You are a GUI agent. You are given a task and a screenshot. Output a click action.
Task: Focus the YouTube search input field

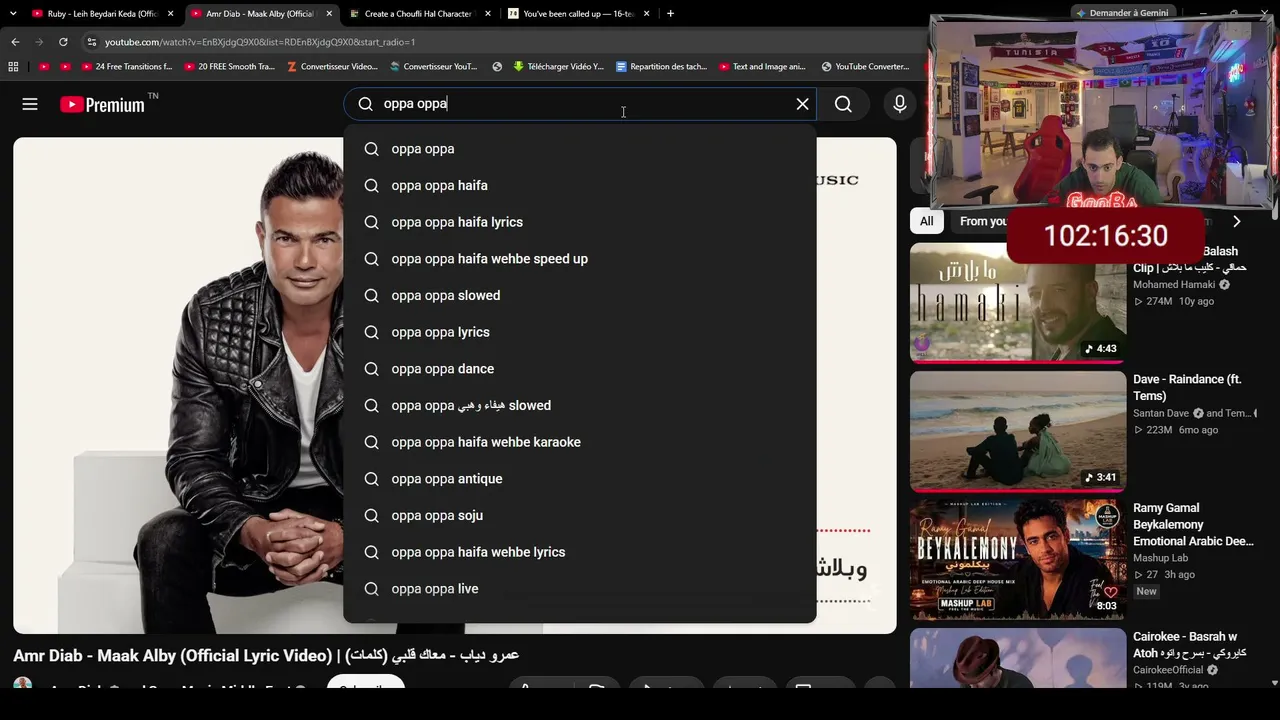pos(580,104)
